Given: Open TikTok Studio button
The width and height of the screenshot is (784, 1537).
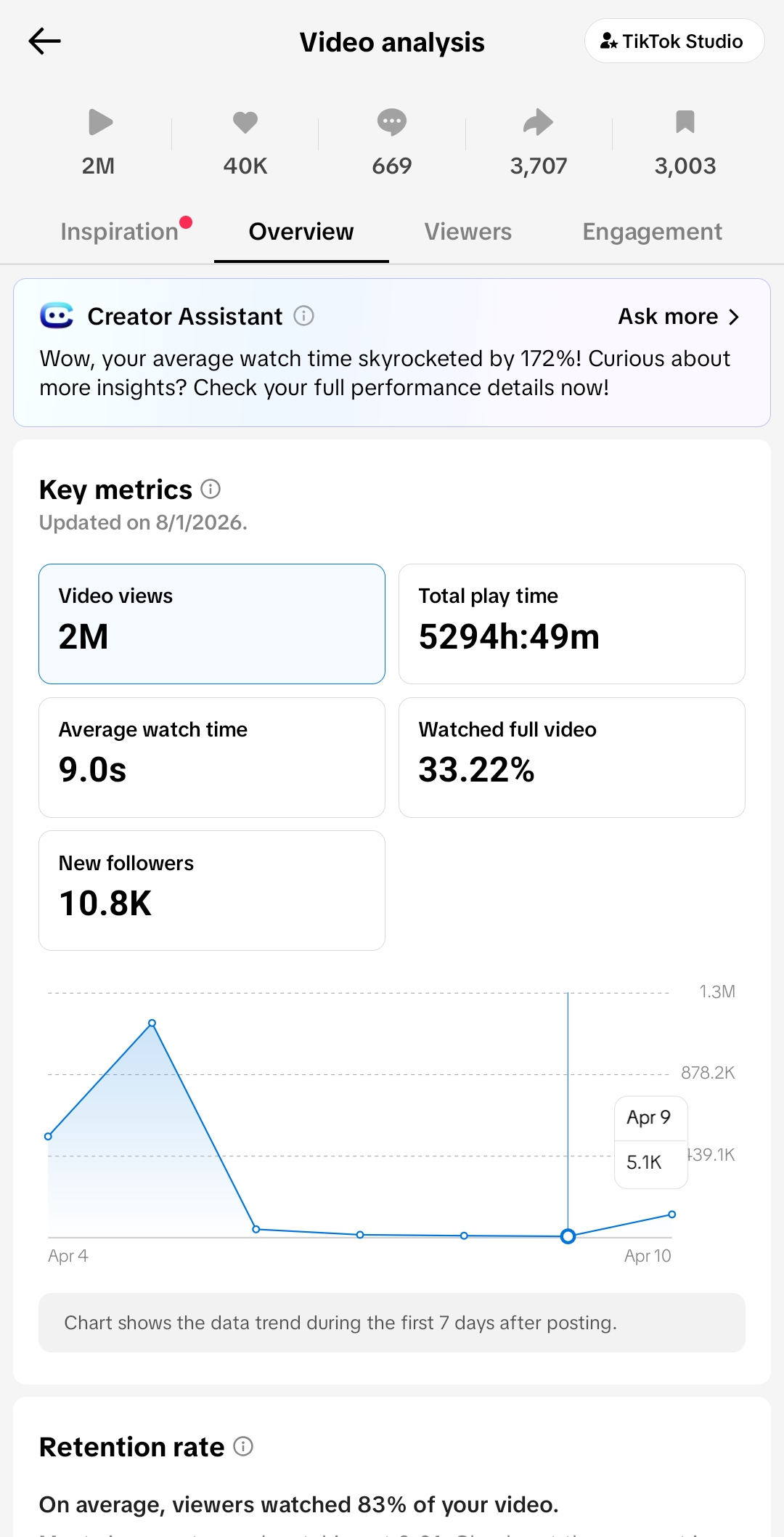Looking at the screenshot, I should point(674,41).
